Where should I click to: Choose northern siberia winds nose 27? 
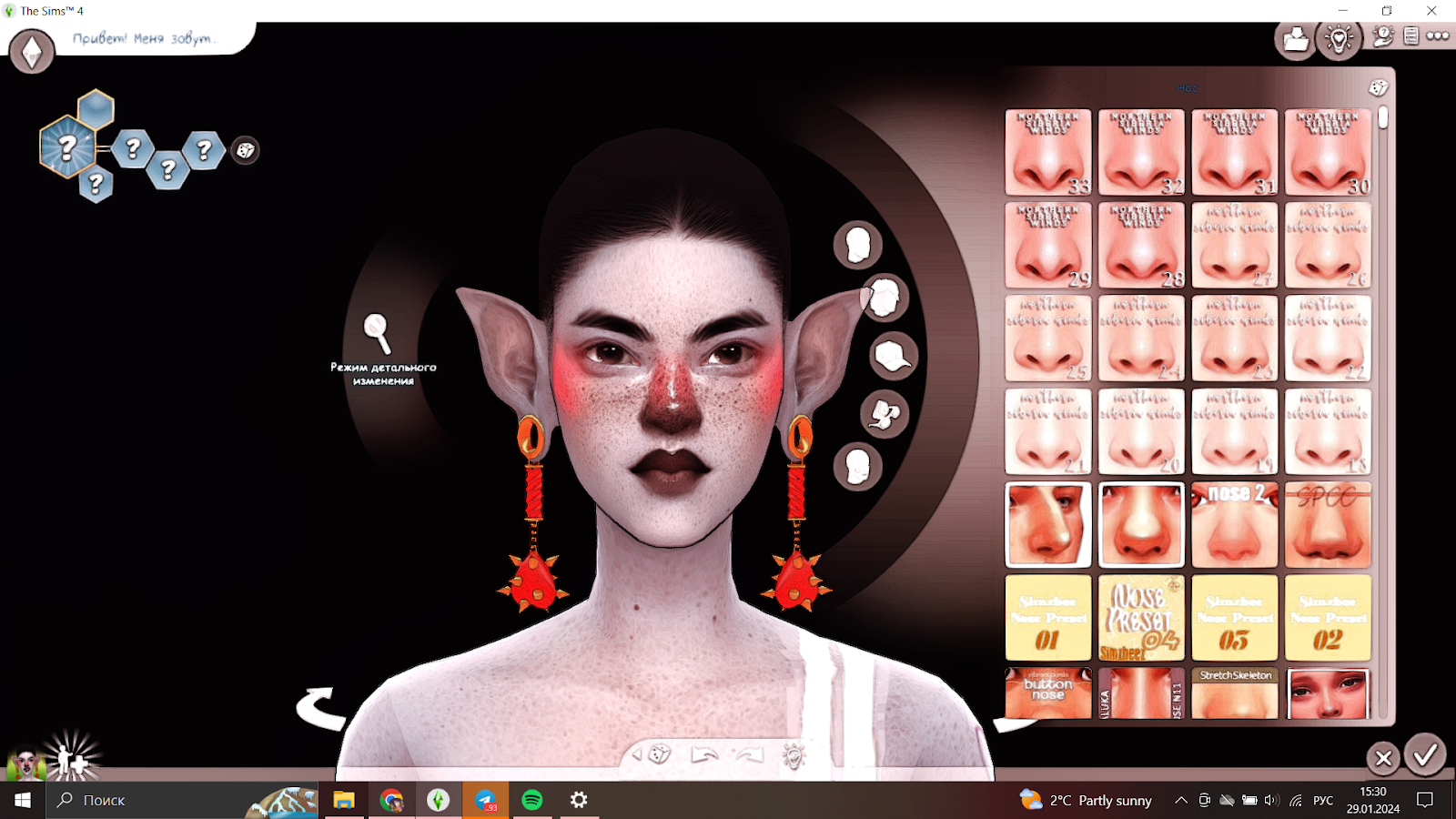point(1235,246)
